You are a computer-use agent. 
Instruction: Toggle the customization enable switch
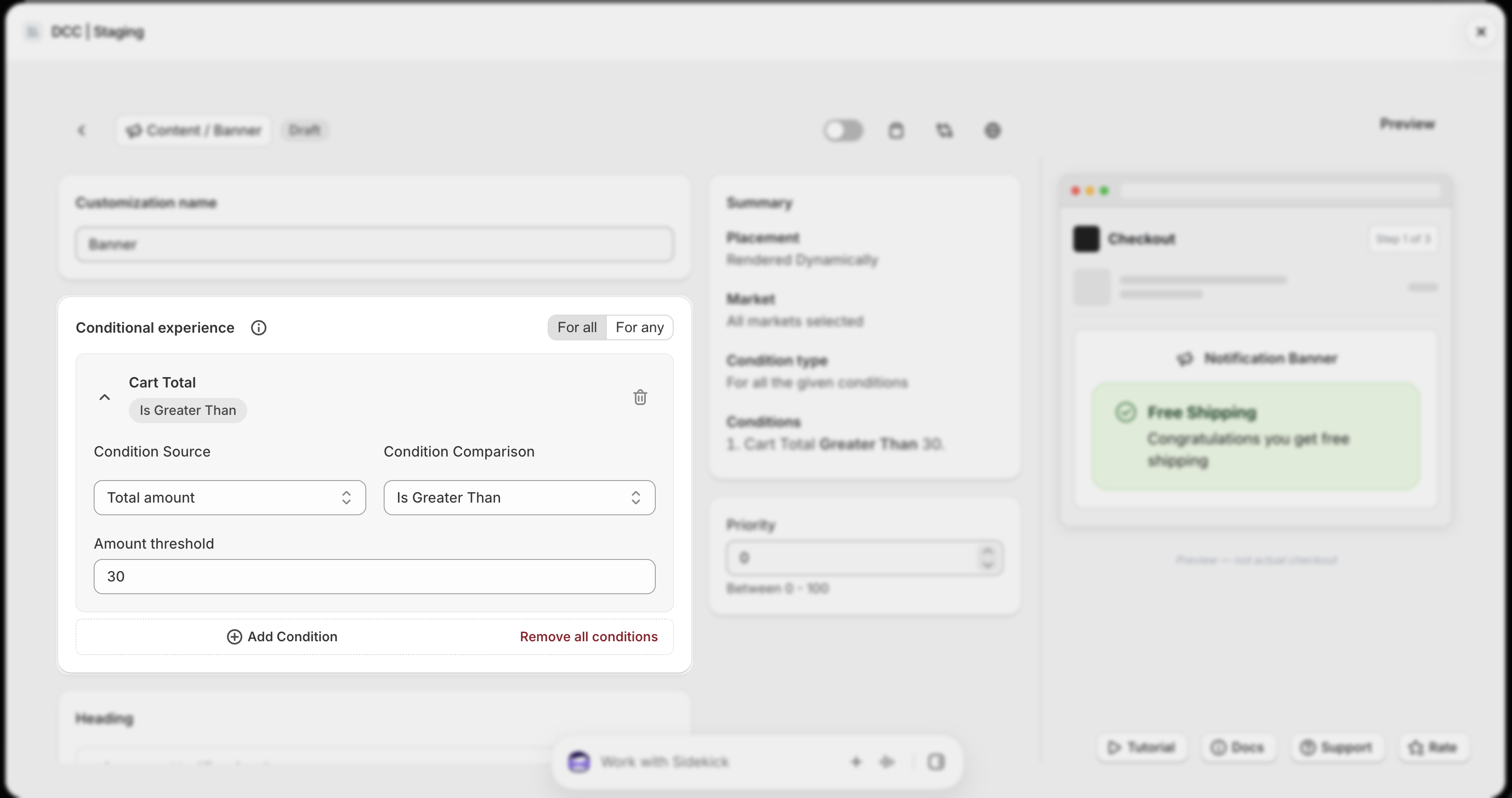[843, 130]
